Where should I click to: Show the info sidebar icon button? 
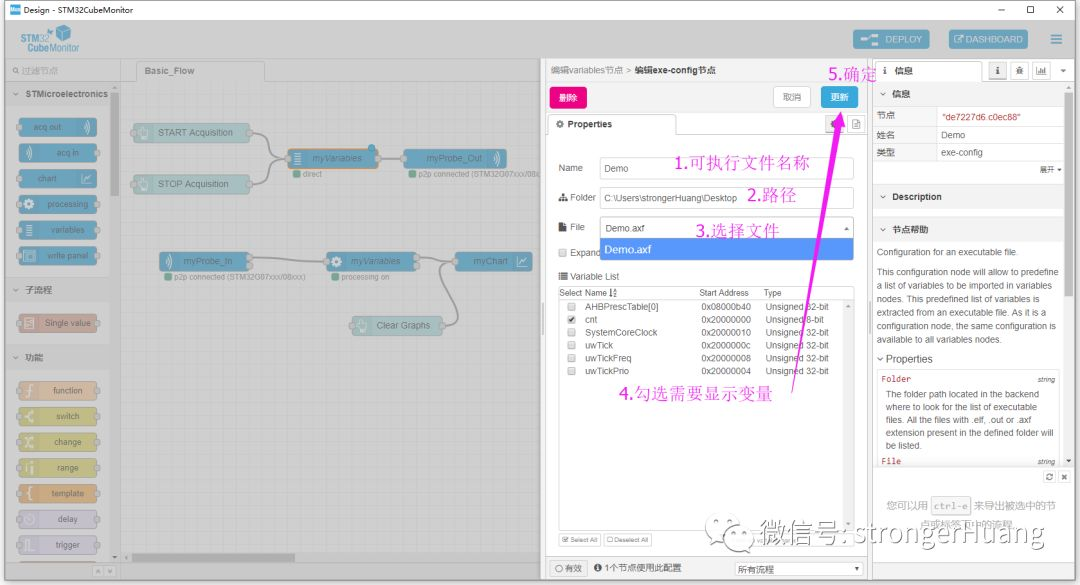pyautogui.click(x=997, y=70)
